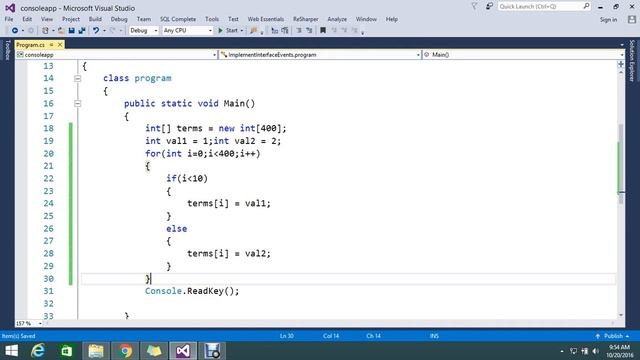This screenshot has height=360, width=640.
Task: Toggle the pin on Program.cs tab
Action: click(51, 44)
